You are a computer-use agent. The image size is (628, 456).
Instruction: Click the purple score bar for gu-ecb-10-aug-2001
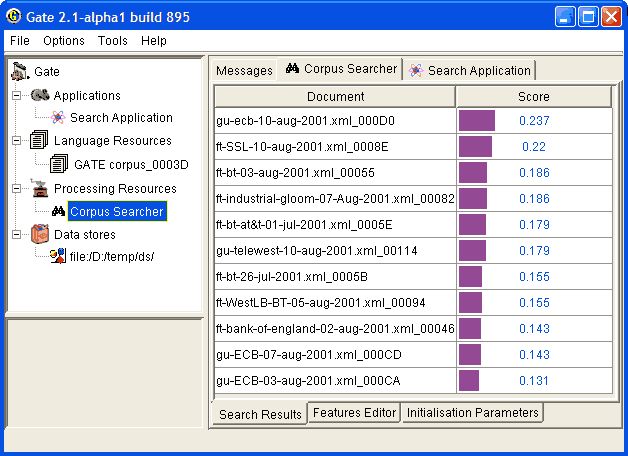(477, 121)
